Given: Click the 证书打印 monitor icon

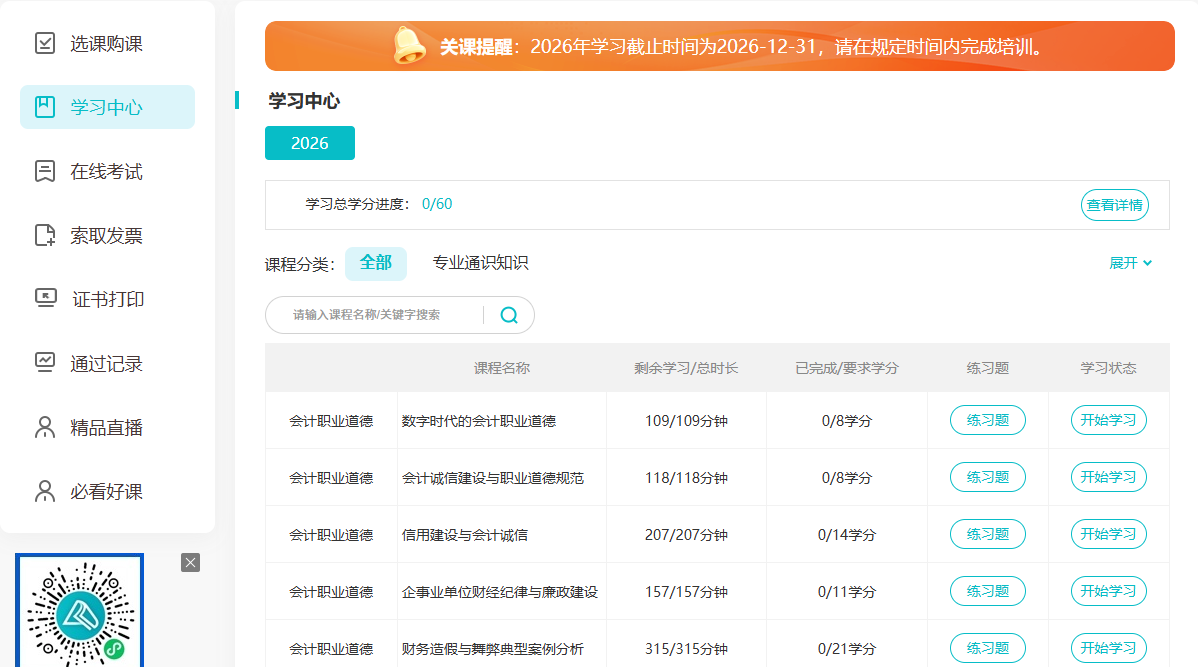Looking at the screenshot, I should pos(46,298).
